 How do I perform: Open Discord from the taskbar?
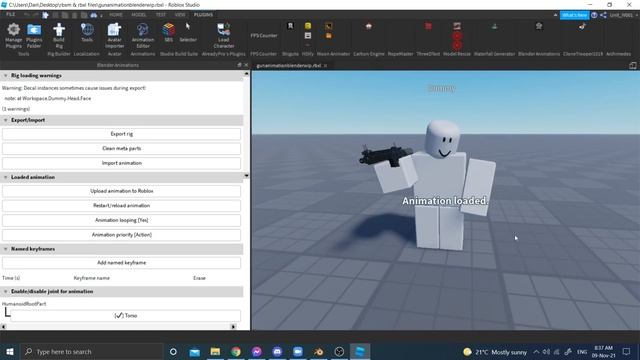(277, 351)
